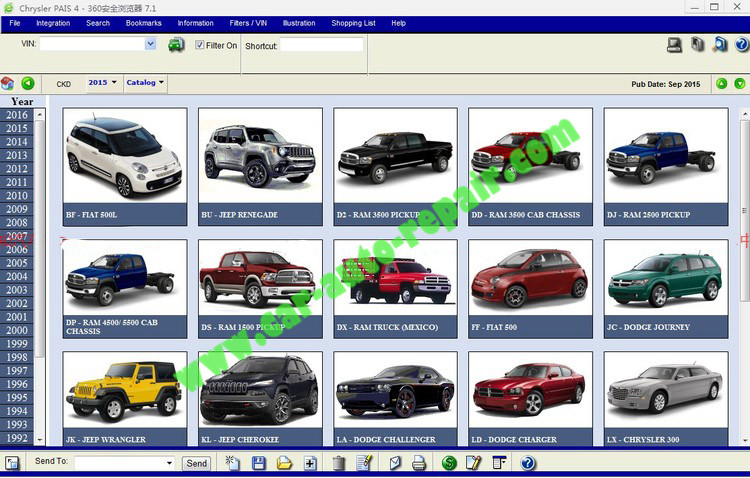This screenshot has height=478, width=750.
Task: Open the LX - CHRYSLER 300 thumbnail
Action: pos(666,399)
